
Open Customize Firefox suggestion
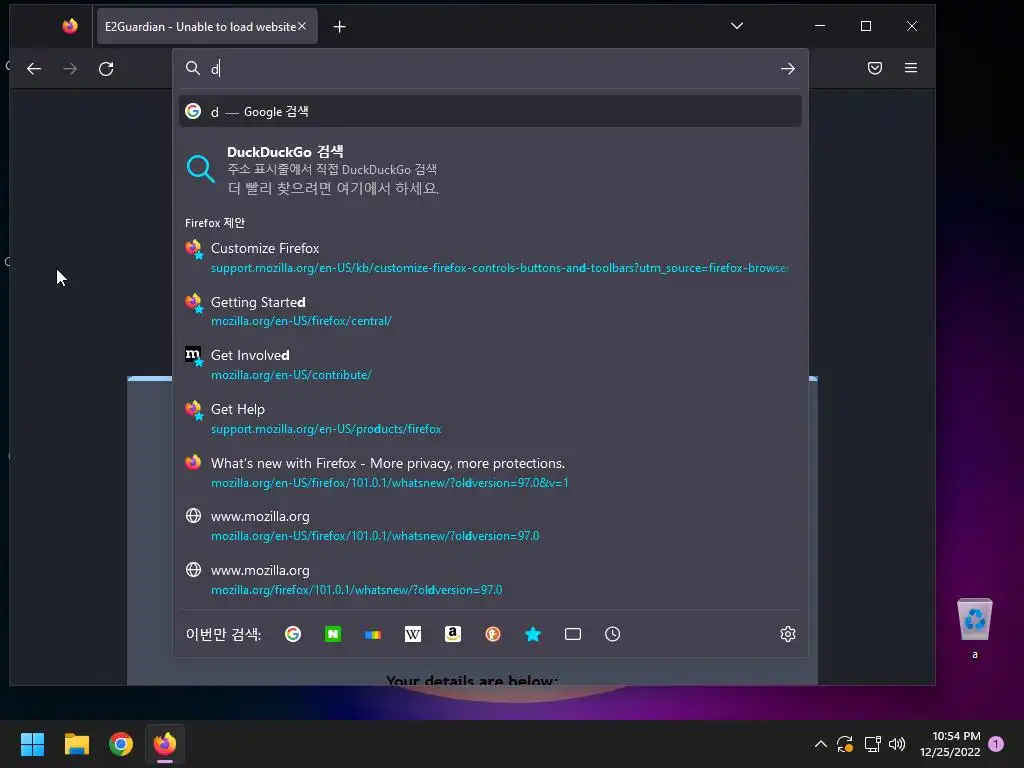coord(490,257)
